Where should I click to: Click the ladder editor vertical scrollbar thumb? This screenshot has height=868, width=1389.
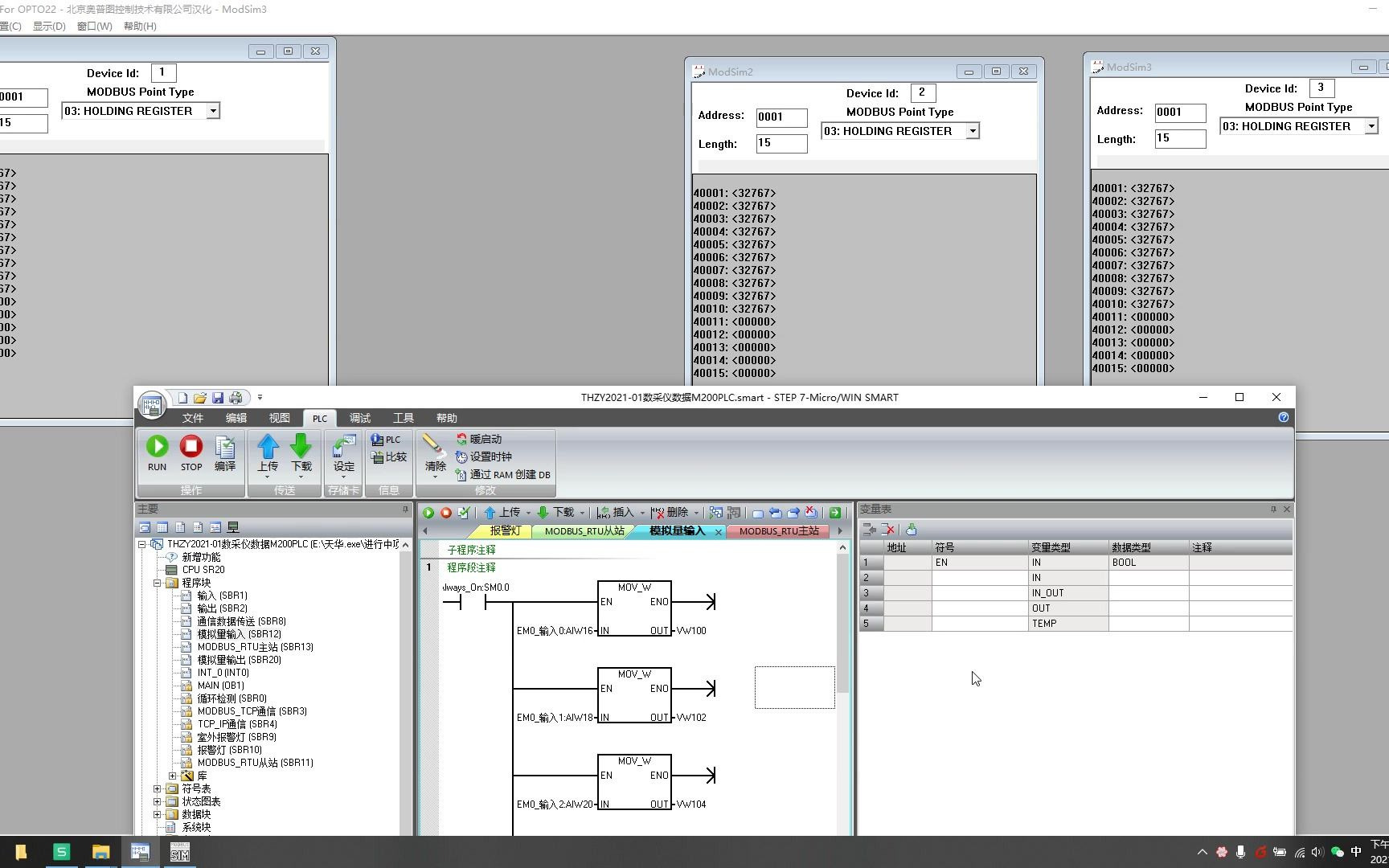(842, 623)
